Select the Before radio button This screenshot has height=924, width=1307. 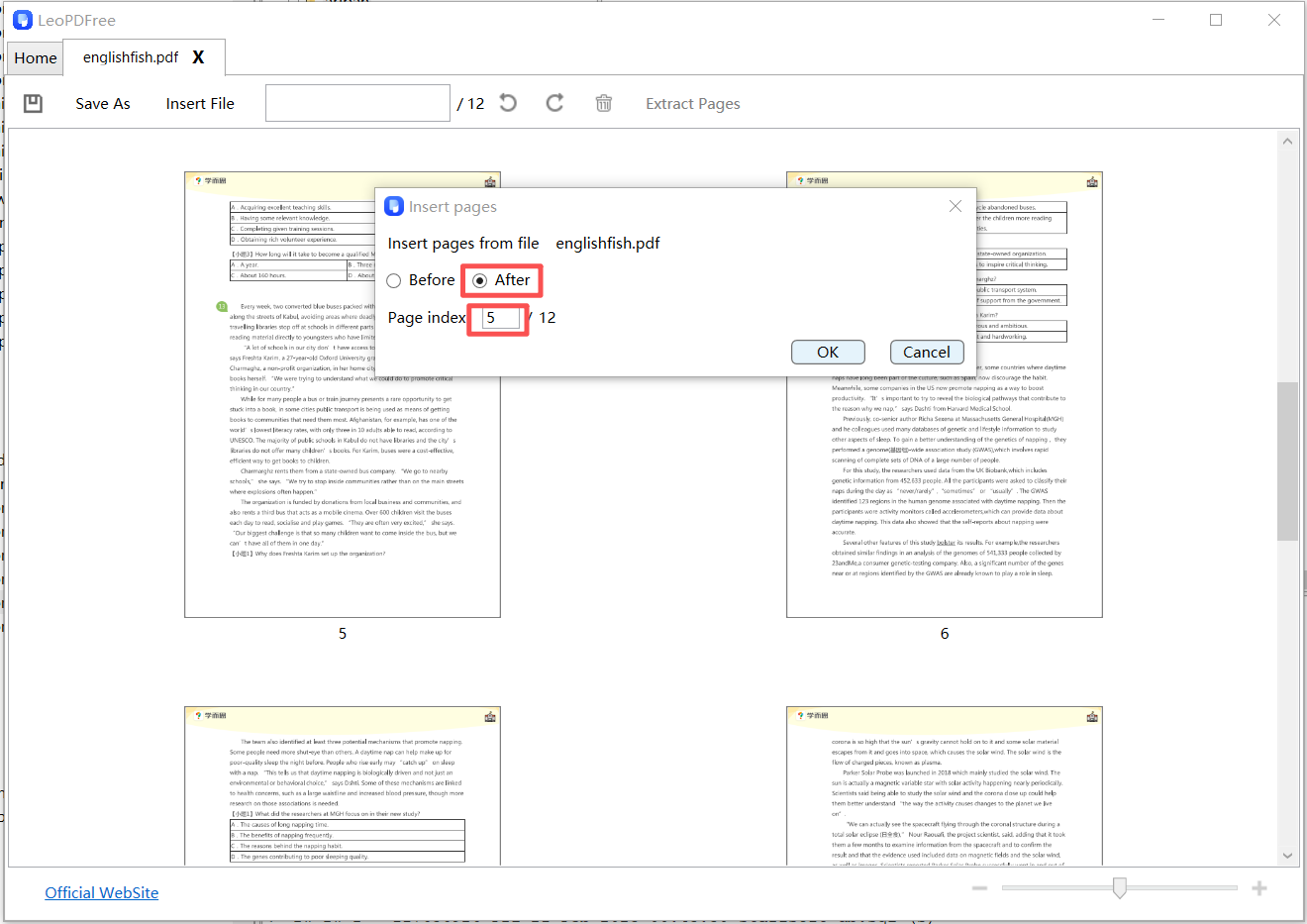(393, 280)
